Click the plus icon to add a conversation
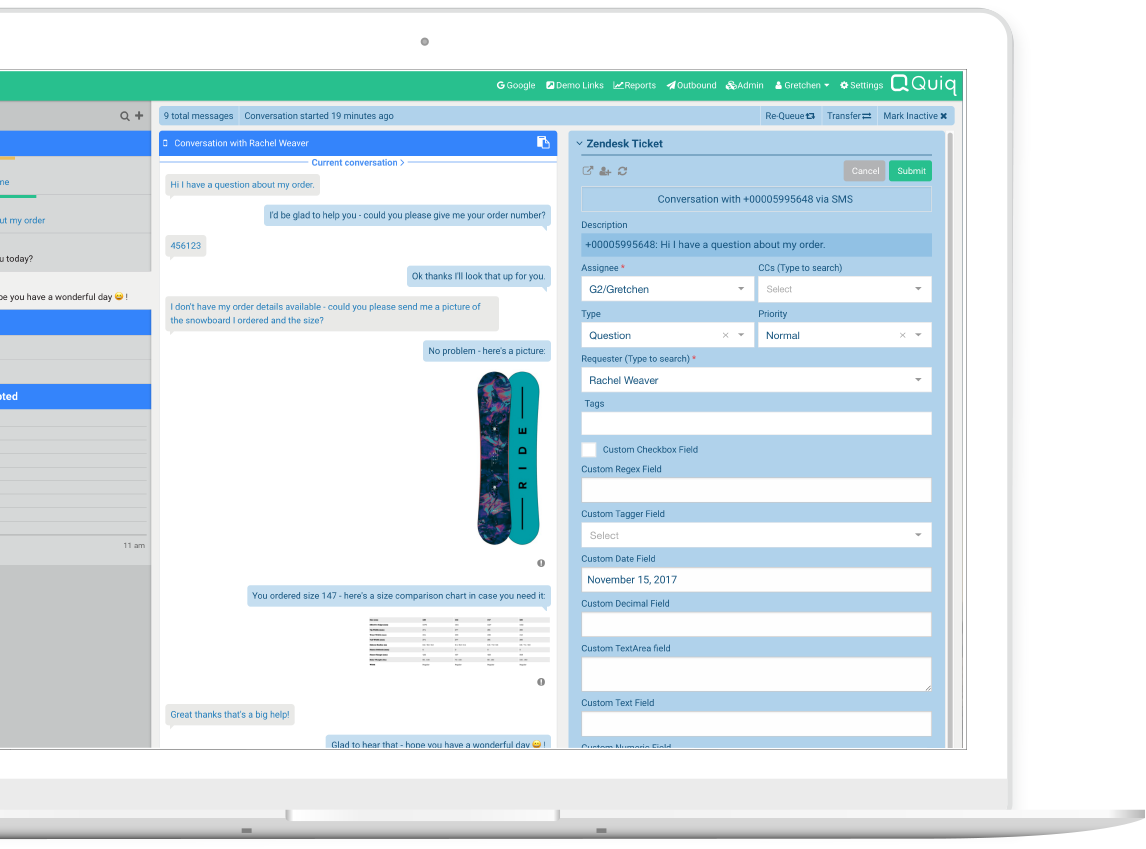 coord(139,115)
